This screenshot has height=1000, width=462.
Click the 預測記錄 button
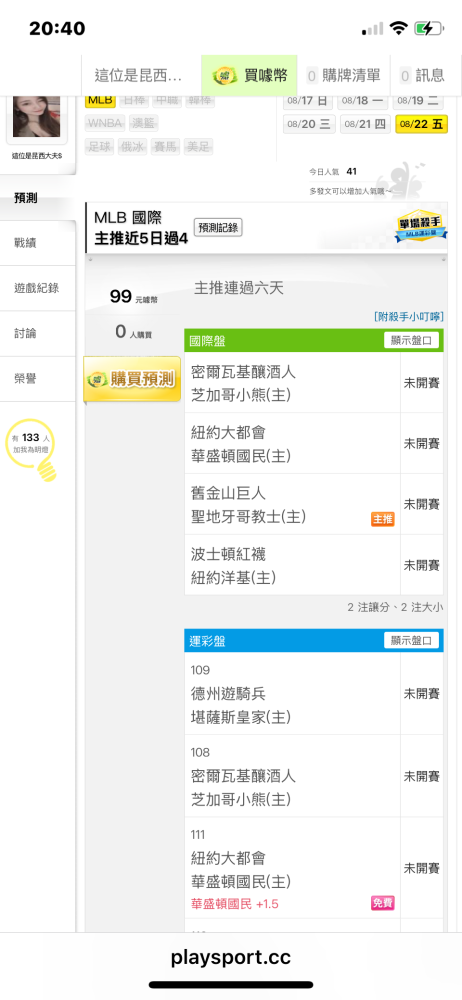(218, 228)
